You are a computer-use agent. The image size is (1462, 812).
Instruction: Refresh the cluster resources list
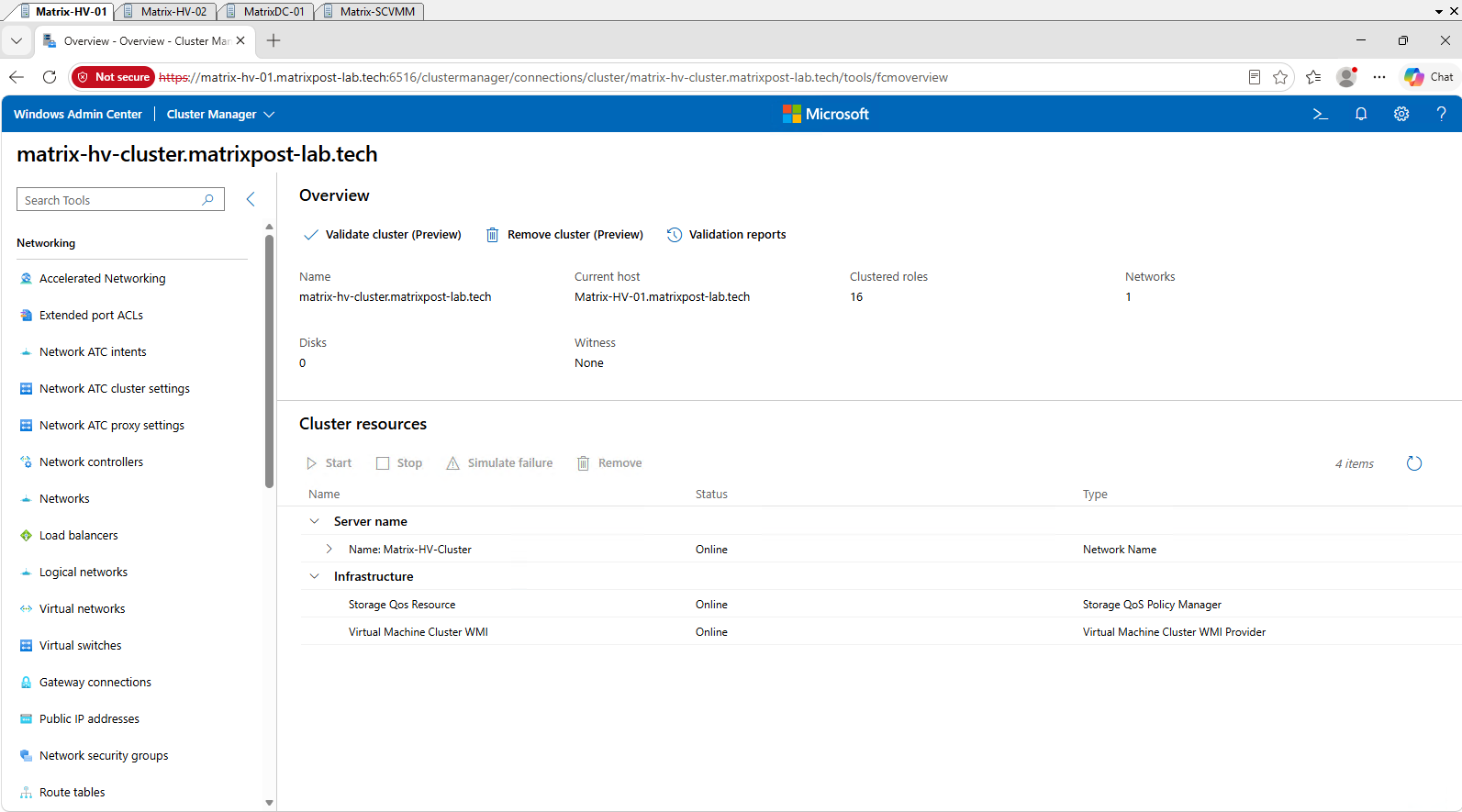[1414, 463]
